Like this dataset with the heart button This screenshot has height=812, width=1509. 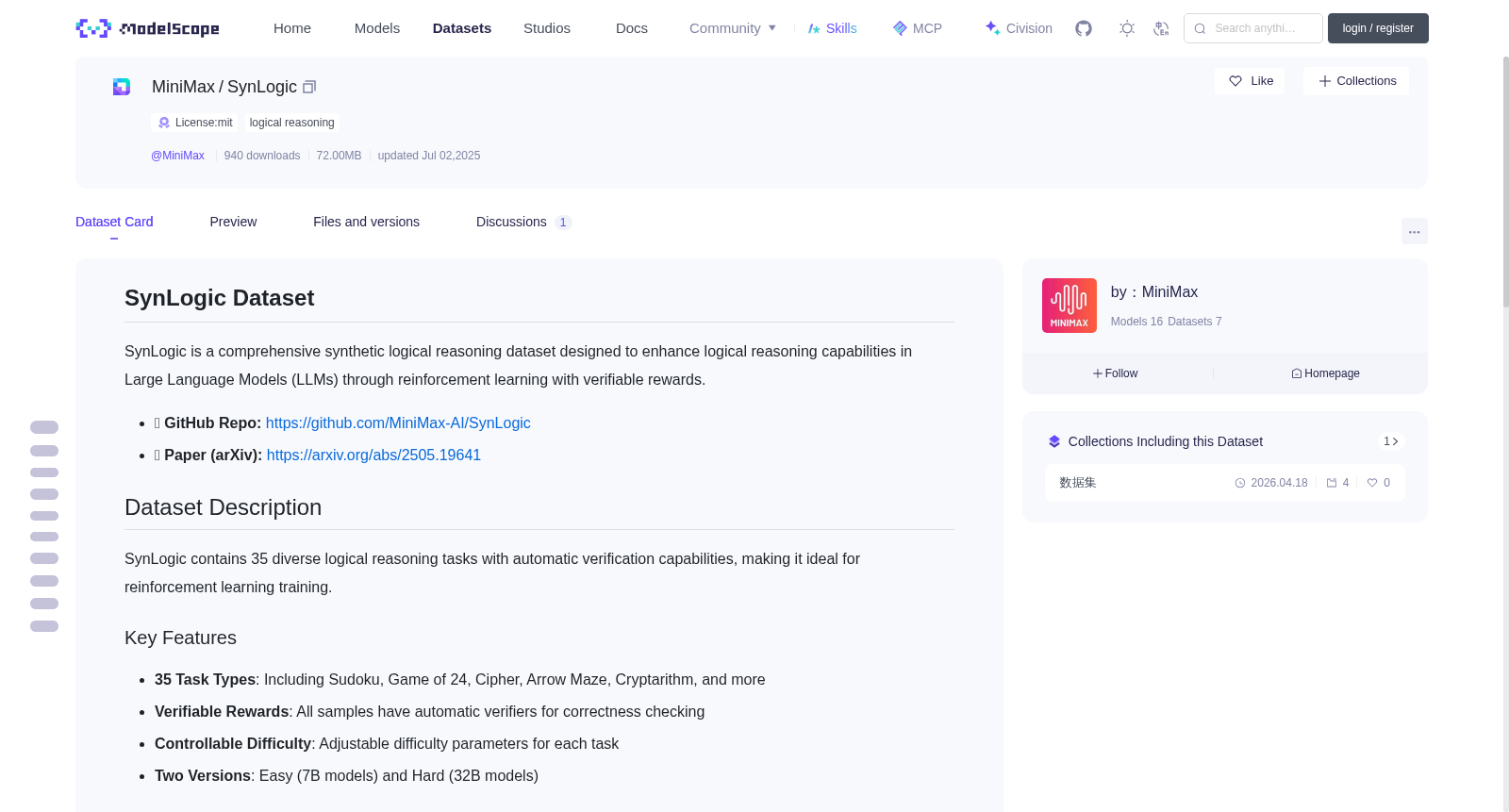pos(1250,81)
